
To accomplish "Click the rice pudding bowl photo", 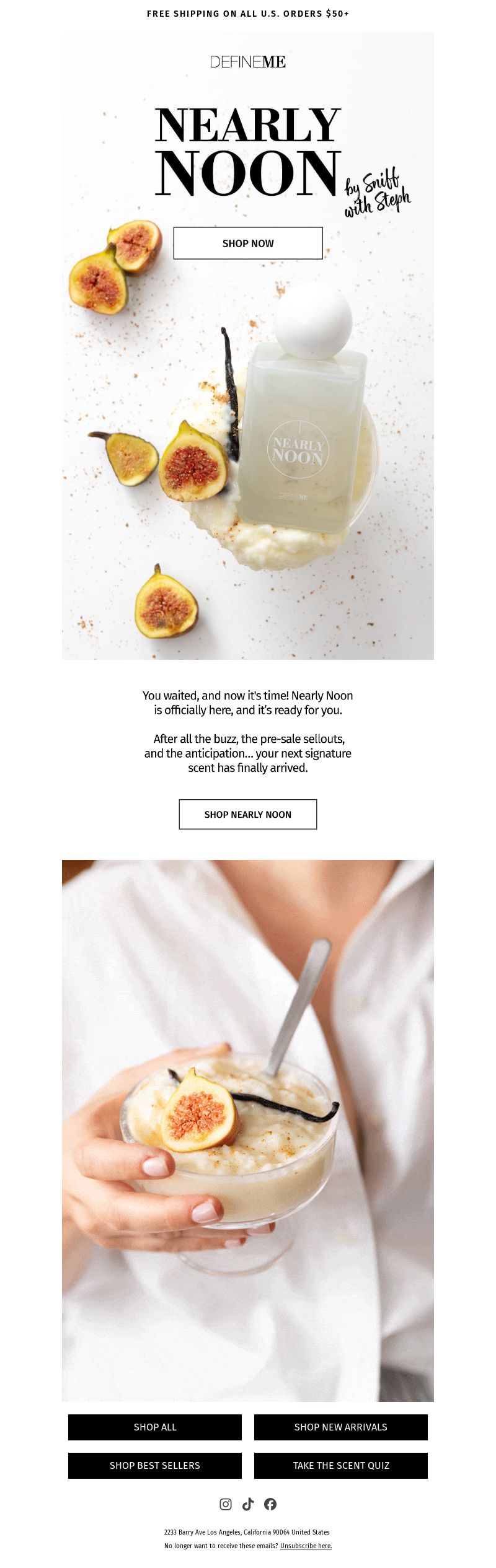I will click(x=248, y=1131).
